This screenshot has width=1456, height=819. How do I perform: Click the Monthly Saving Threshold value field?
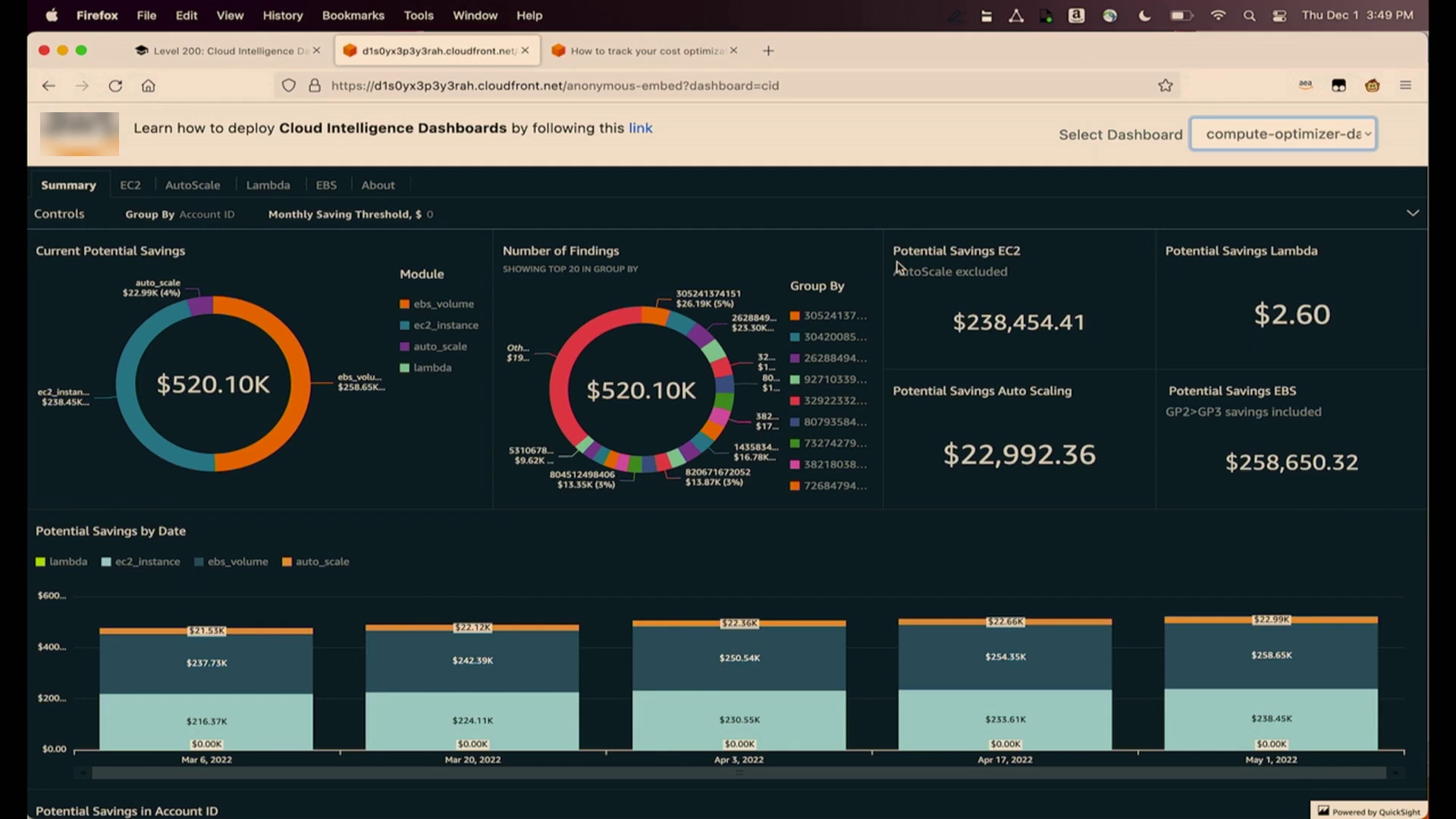(x=429, y=215)
